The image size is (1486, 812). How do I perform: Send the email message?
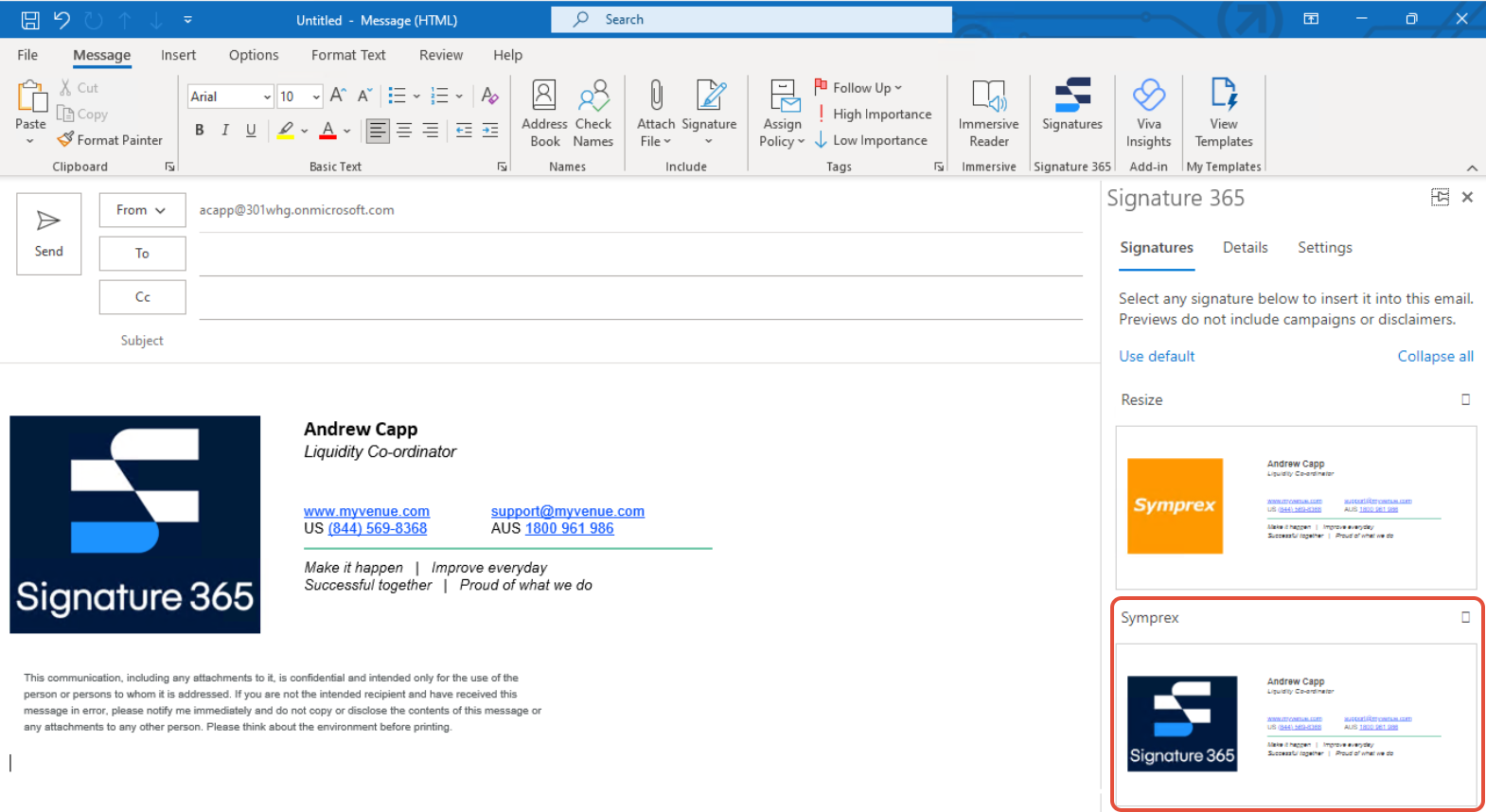(x=49, y=234)
